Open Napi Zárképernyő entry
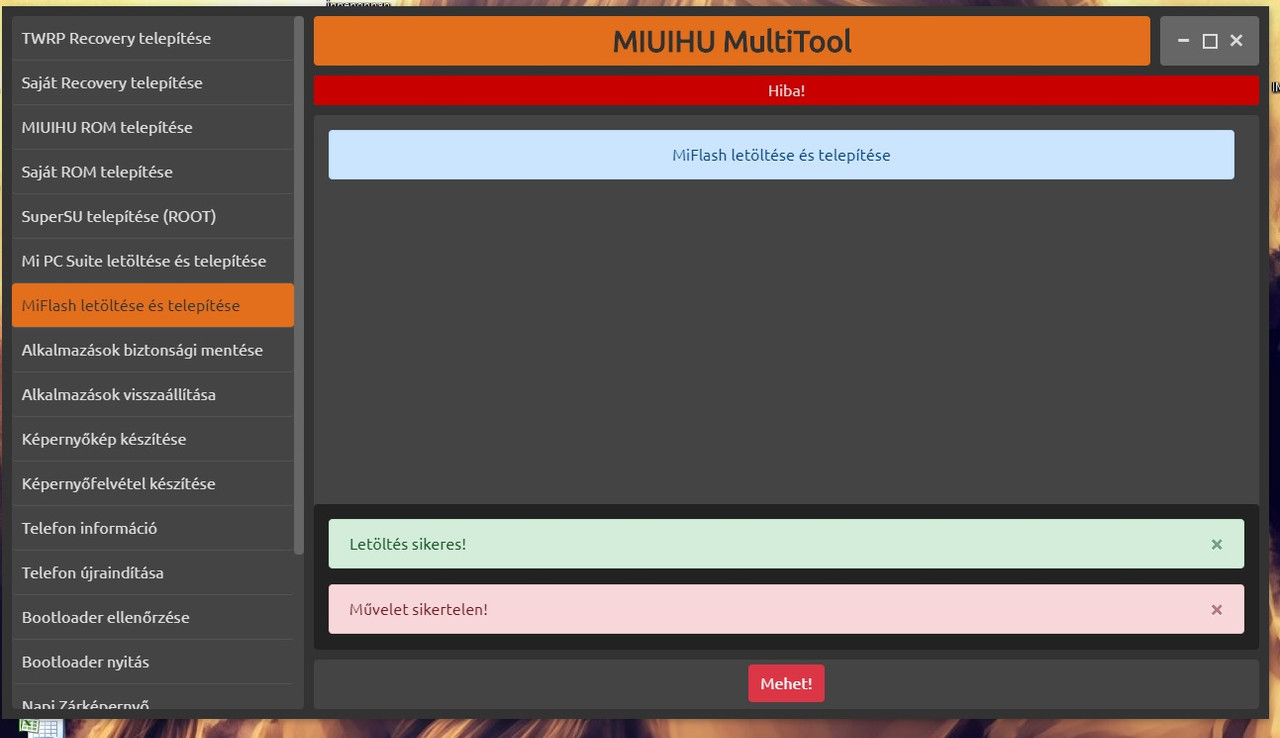The height and width of the screenshot is (738, 1280). point(153,698)
